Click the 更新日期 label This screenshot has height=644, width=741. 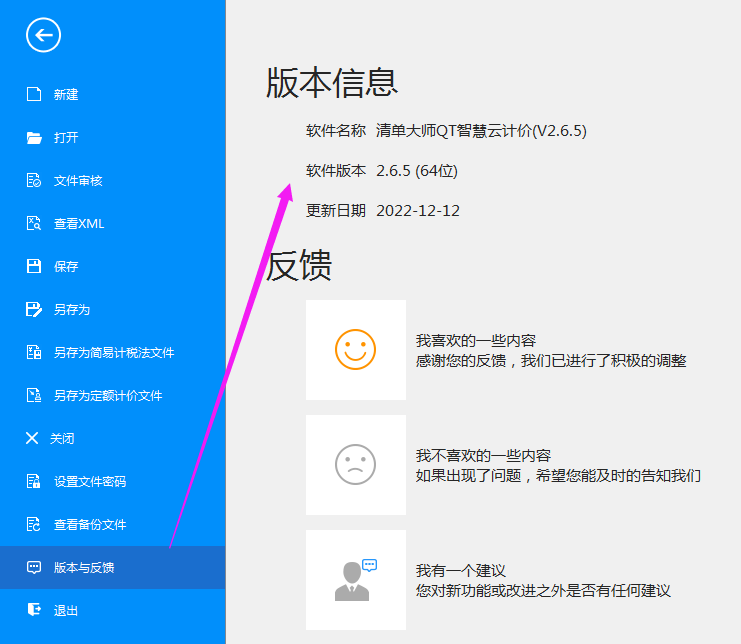pos(336,211)
